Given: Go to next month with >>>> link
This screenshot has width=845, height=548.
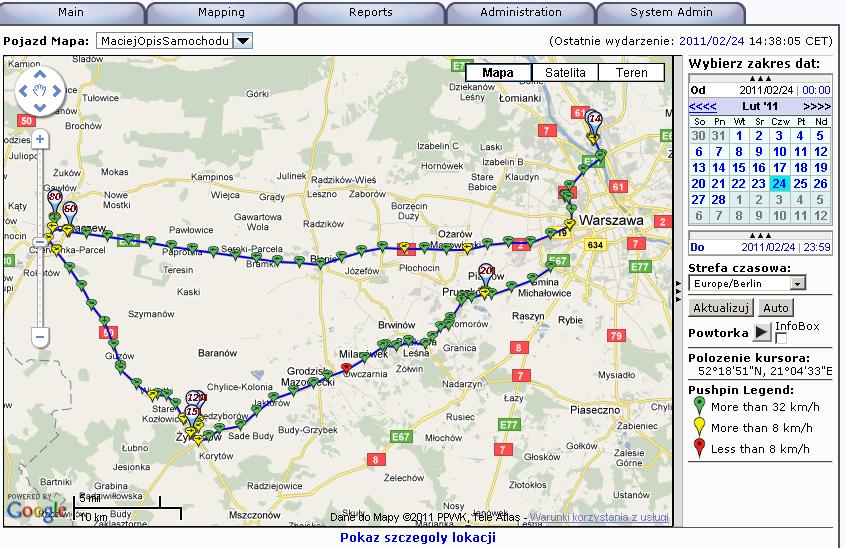Looking at the screenshot, I should 817,106.
